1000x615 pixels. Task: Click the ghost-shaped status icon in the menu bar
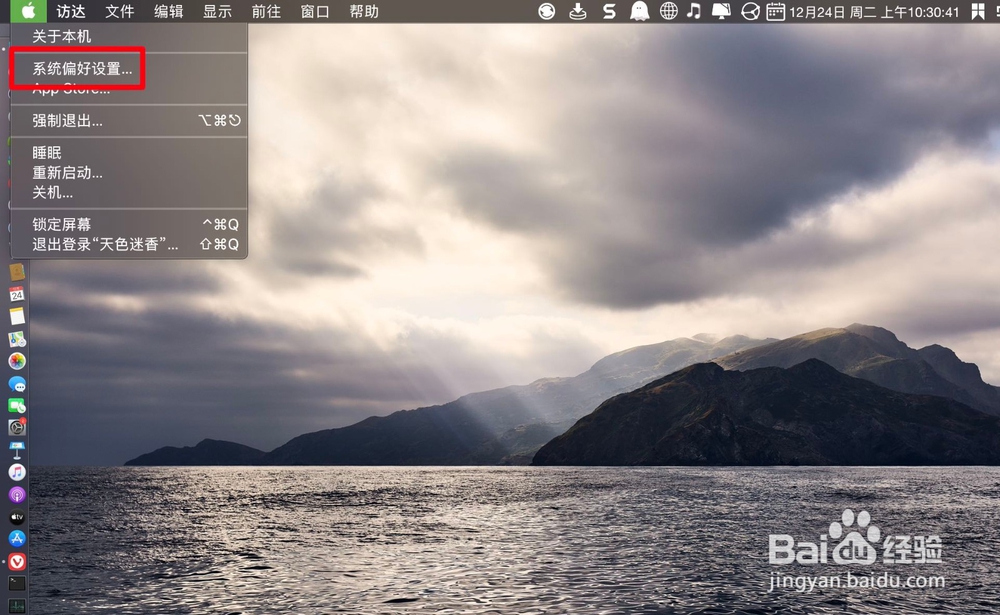pos(639,12)
